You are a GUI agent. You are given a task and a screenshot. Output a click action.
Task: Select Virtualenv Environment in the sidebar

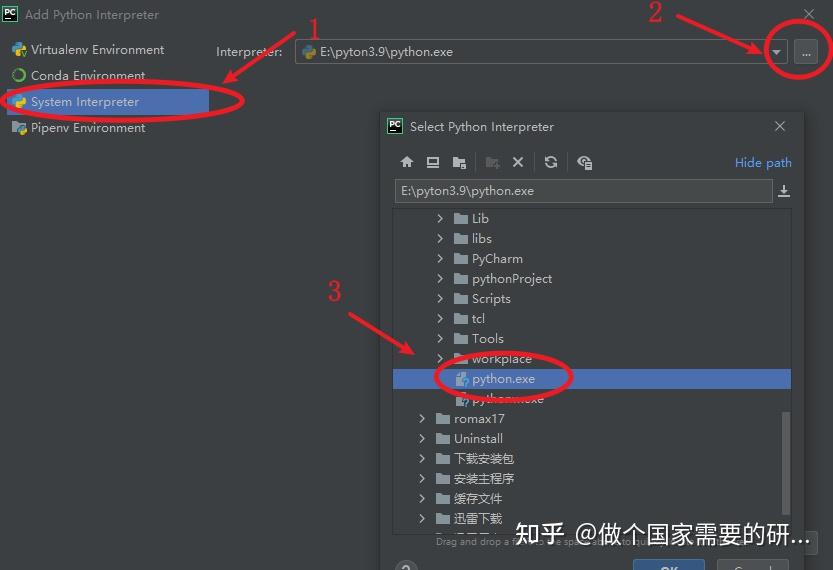pos(97,49)
